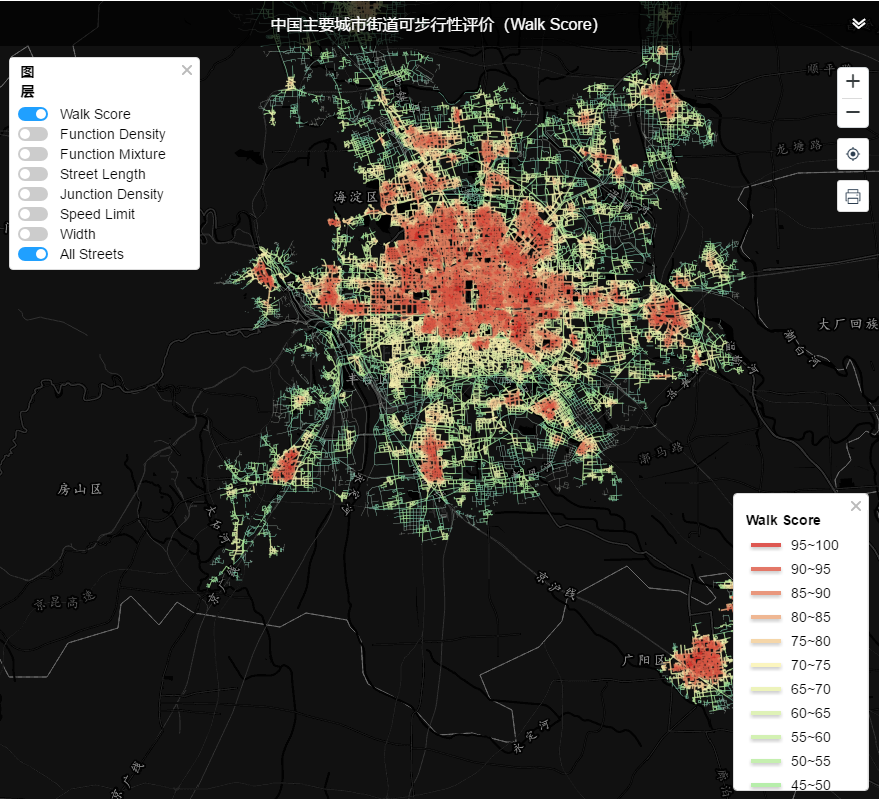Close the Walk Score legend
879x799 pixels.
click(x=855, y=506)
